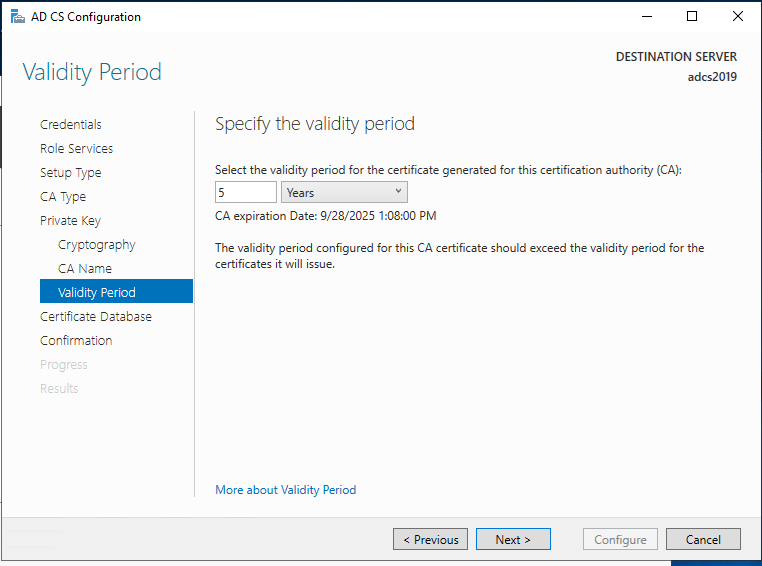Click the Previous button

coord(430,540)
